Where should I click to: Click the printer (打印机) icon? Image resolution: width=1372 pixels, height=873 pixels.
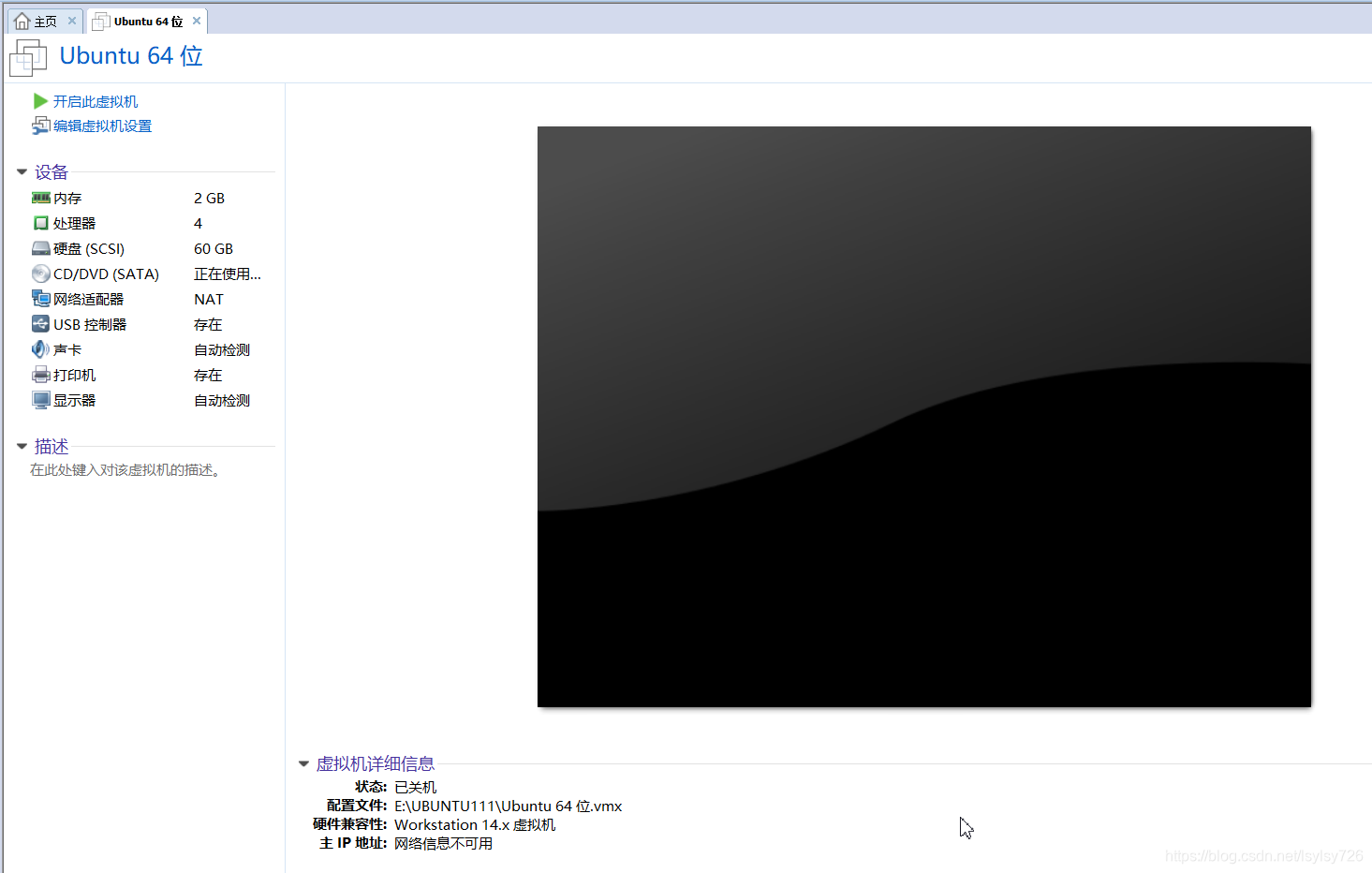point(40,375)
